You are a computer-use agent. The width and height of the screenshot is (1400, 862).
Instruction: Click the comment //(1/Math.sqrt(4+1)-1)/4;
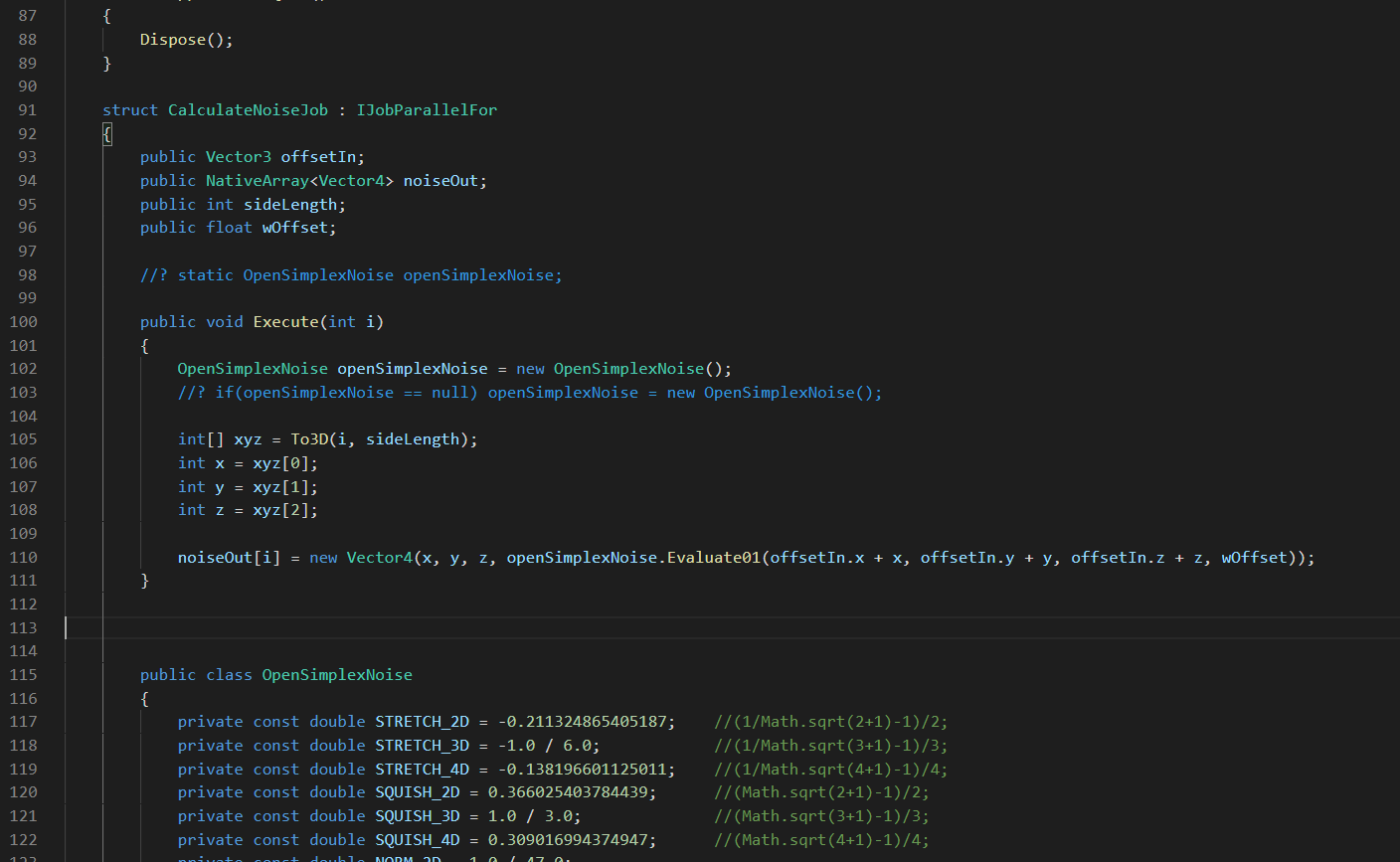pyautogui.click(x=831, y=770)
